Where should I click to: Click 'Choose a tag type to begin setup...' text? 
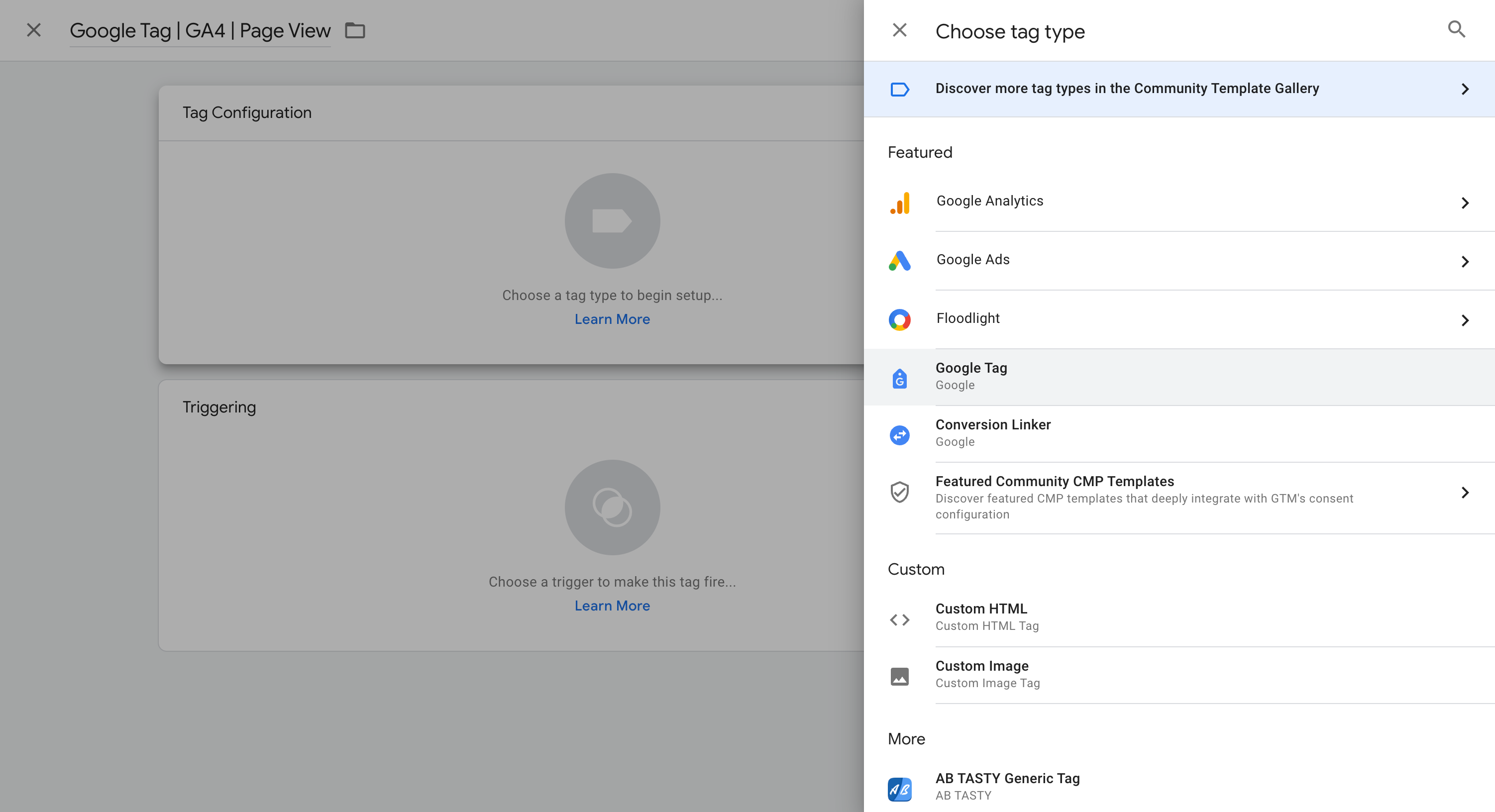coord(612,296)
